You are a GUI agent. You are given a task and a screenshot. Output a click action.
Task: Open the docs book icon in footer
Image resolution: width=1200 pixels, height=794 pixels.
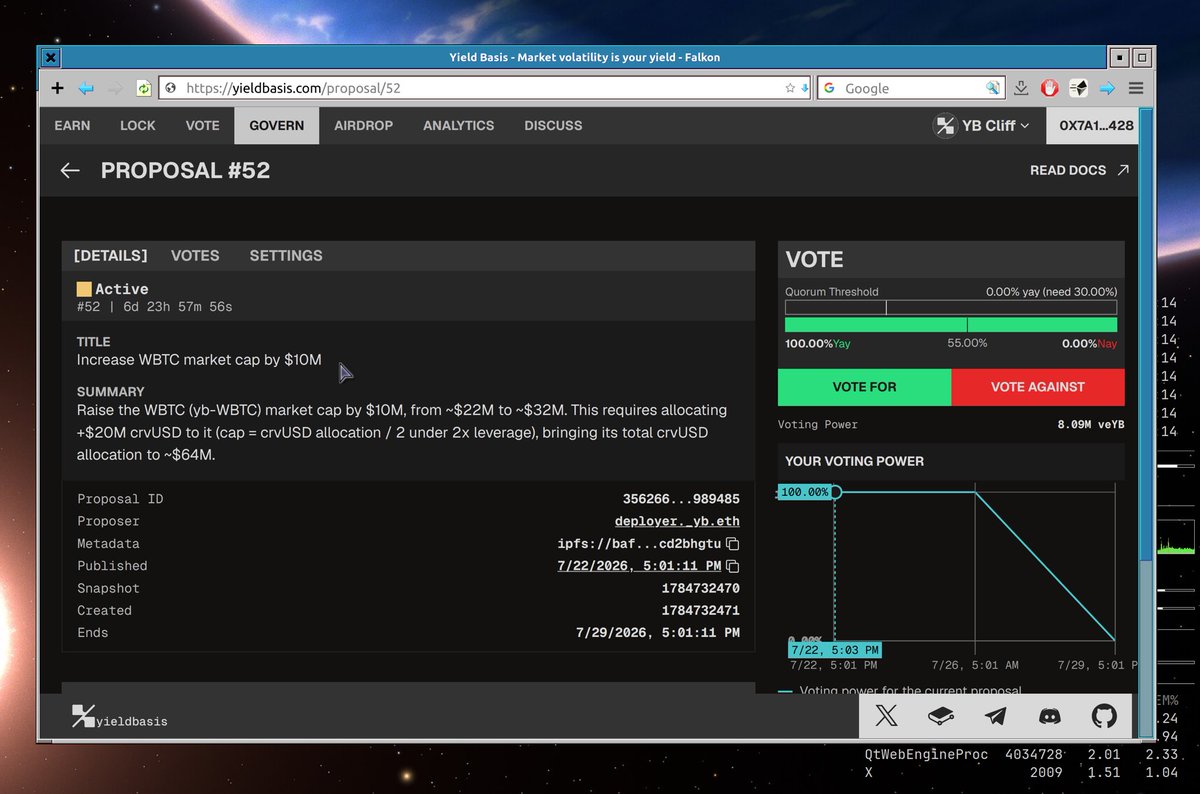tap(941, 716)
